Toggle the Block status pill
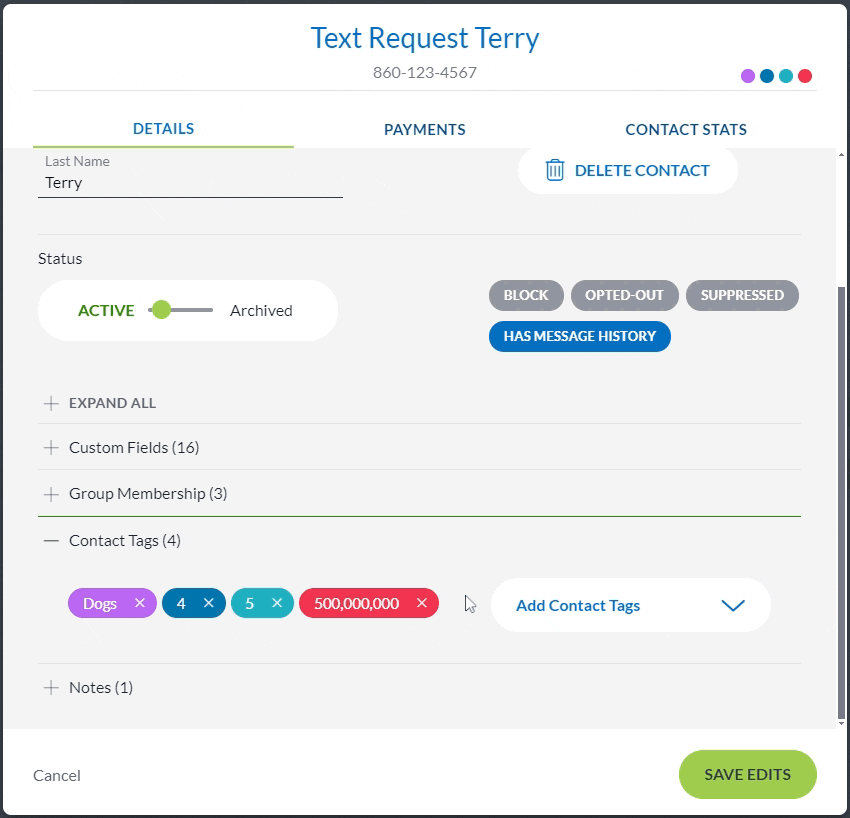 [526, 295]
